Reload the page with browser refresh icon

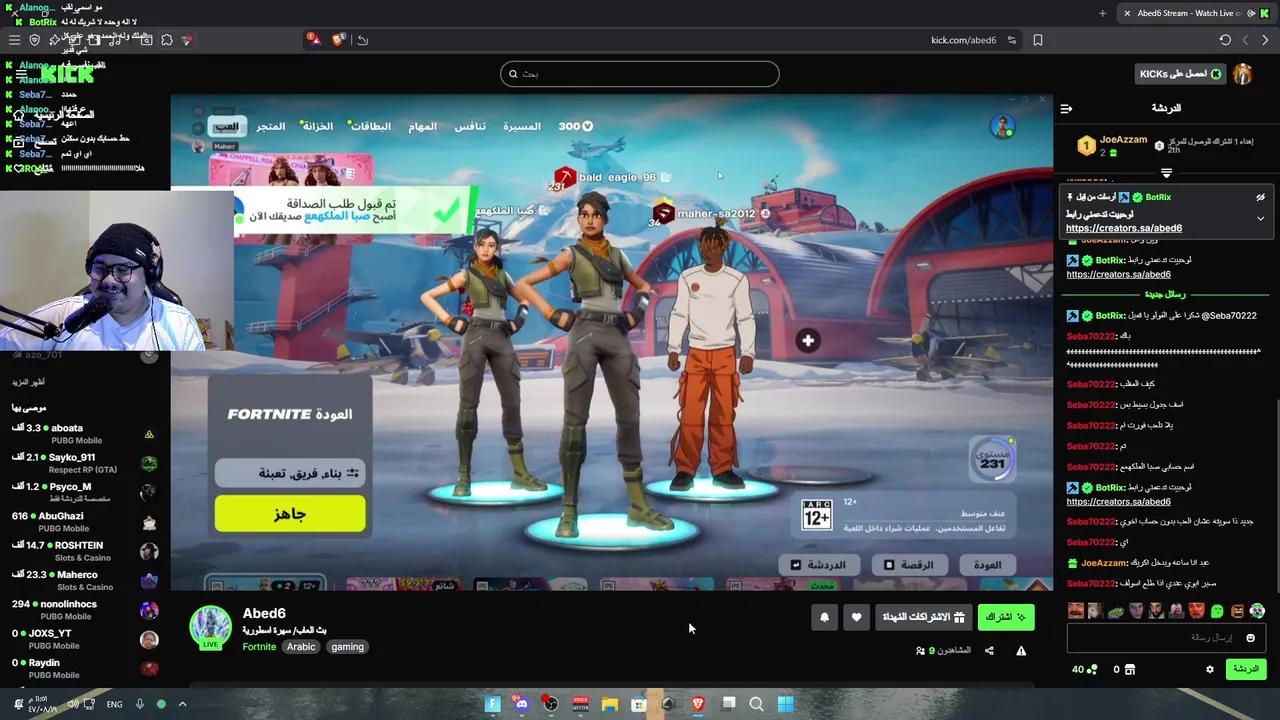point(1225,40)
